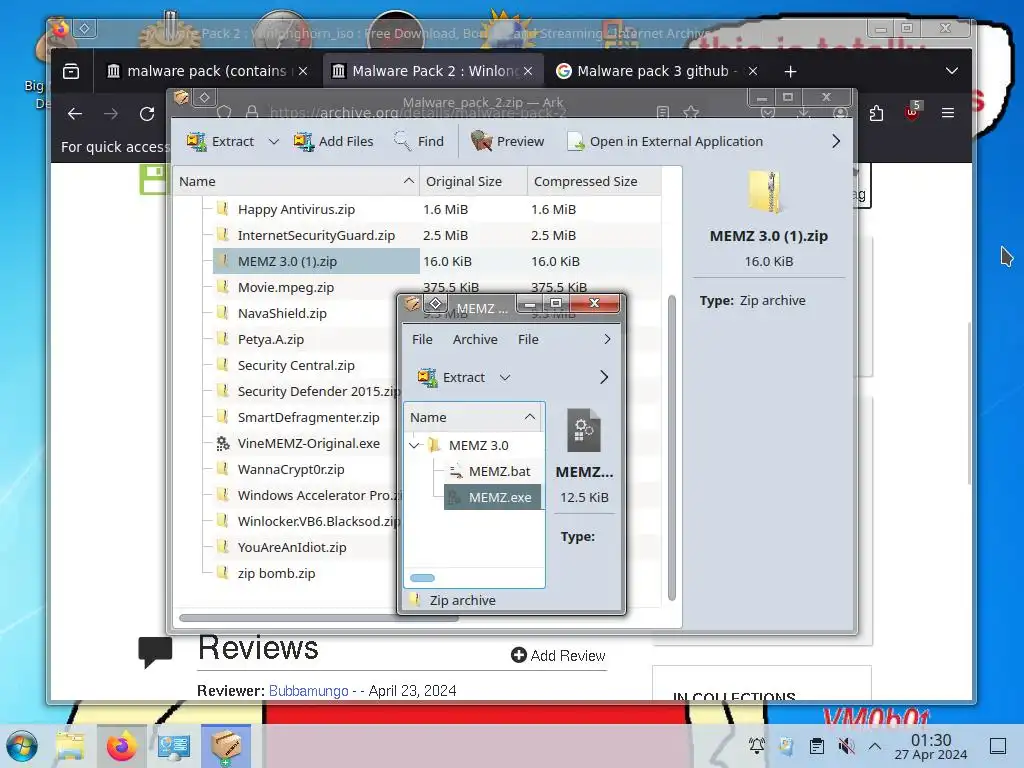Select Security Defender 2015.zip
1024x768 pixels.
point(318,391)
